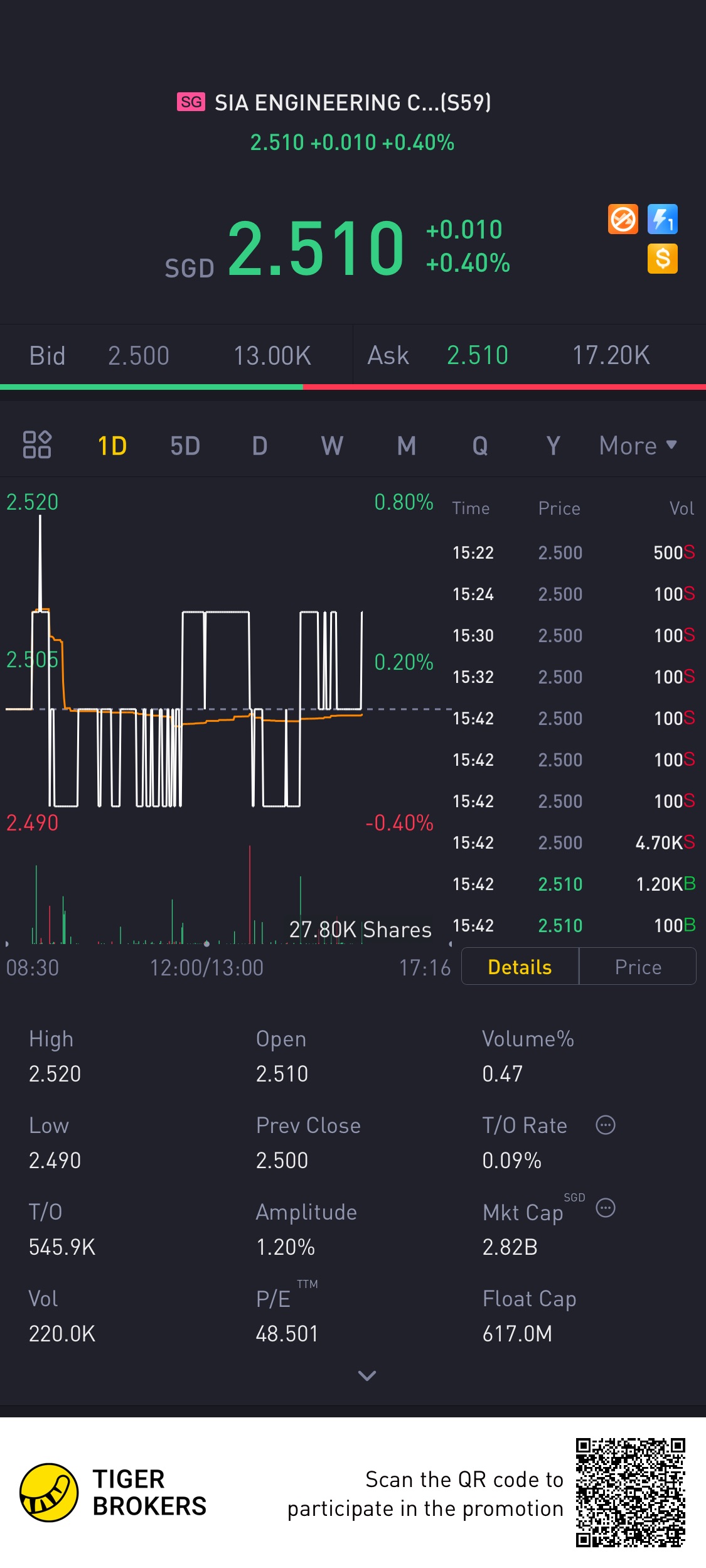Tap the Float Cap value 617.0M
This screenshot has width=706, height=1568.
coord(518,1334)
